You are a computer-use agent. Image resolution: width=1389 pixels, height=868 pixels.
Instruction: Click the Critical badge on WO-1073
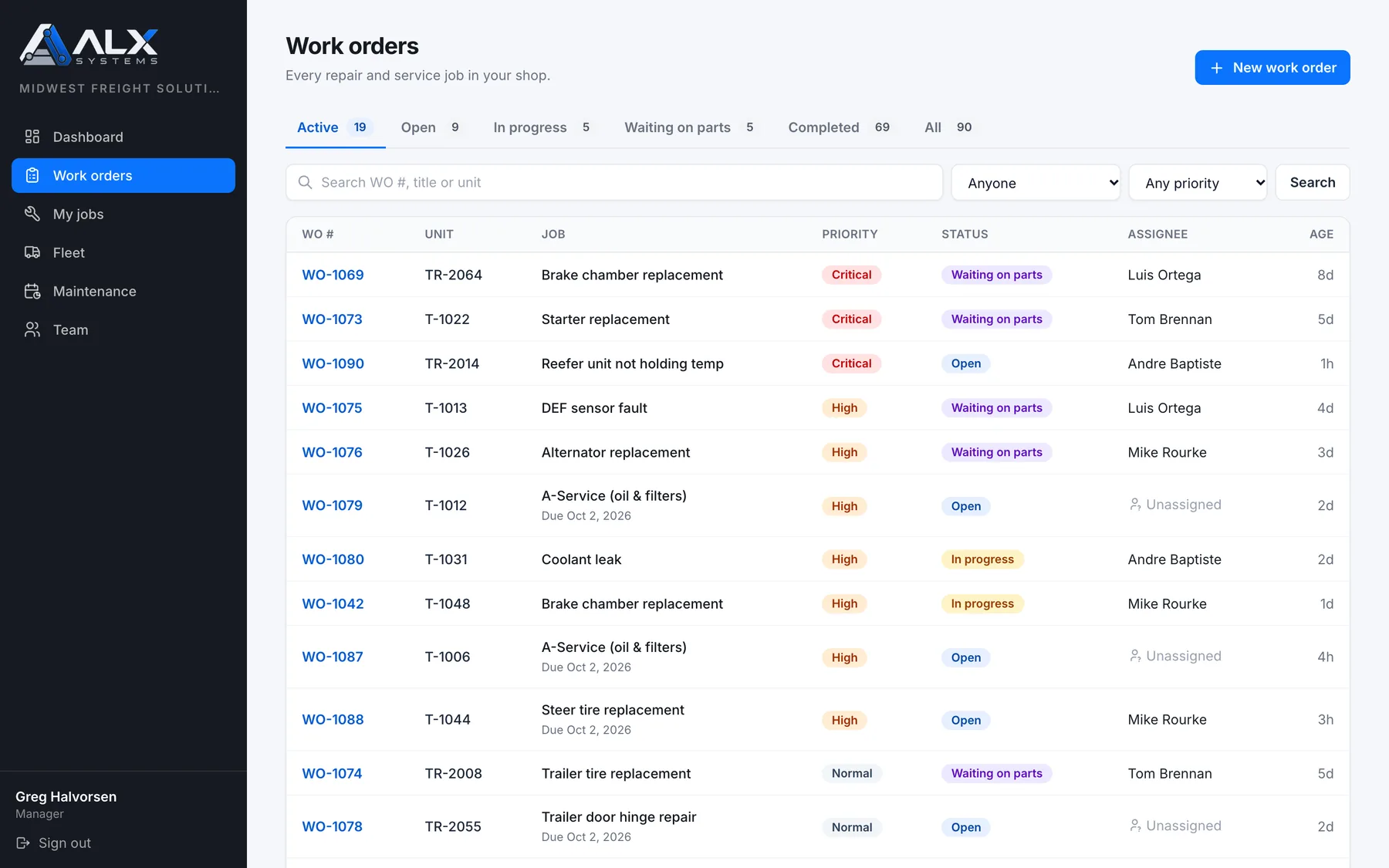point(851,319)
